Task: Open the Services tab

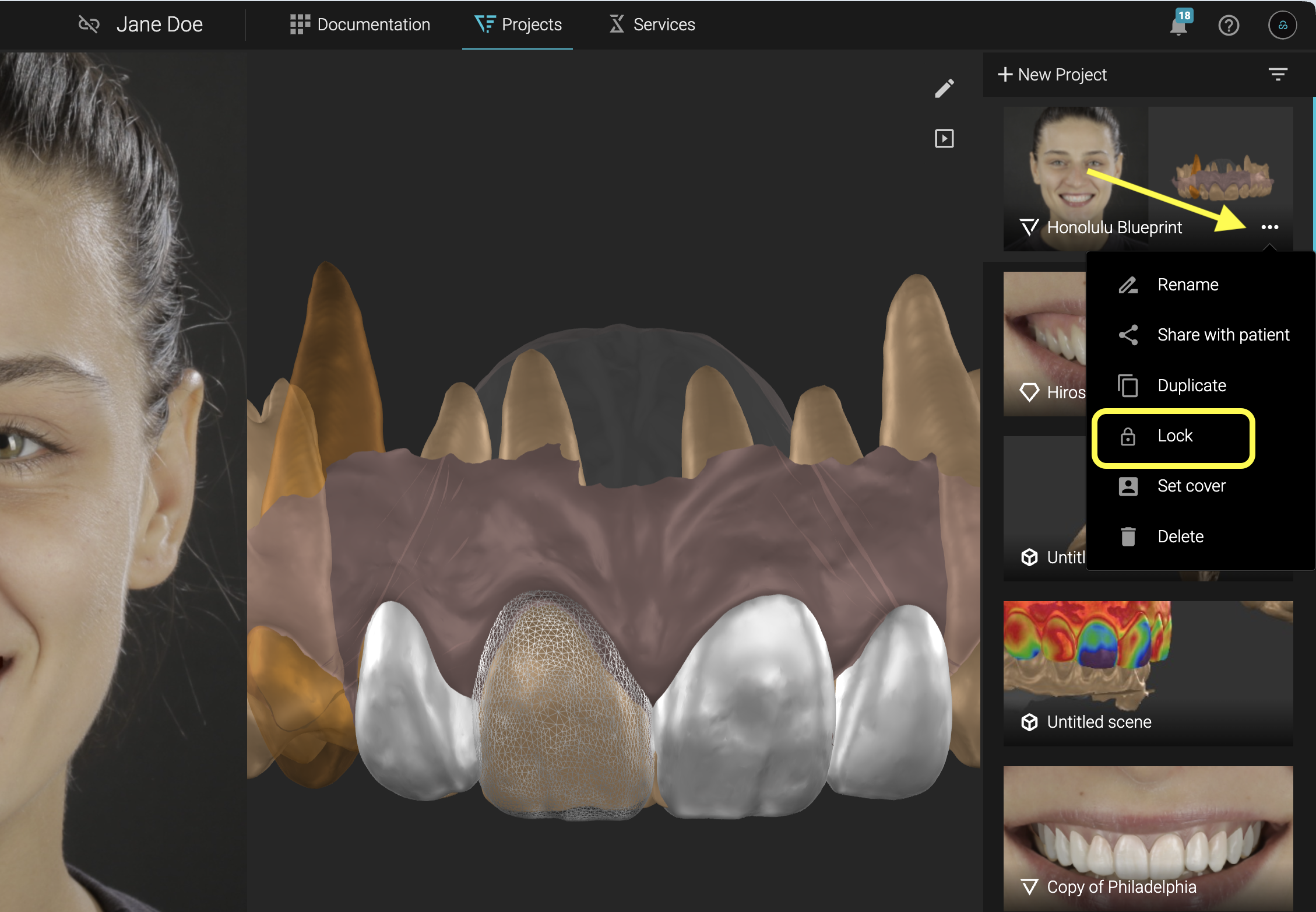Action: pos(652,24)
